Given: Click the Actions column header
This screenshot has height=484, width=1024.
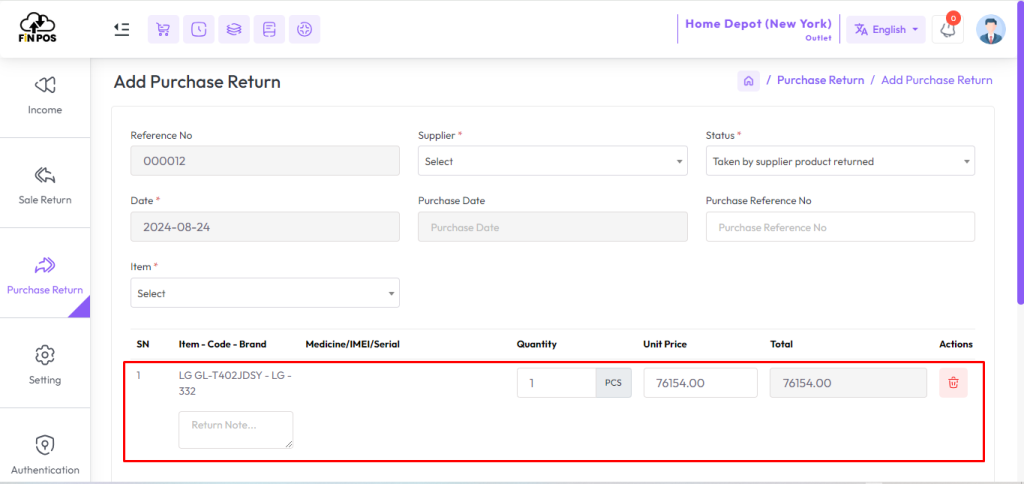Looking at the screenshot, I should tap(956, 344).
